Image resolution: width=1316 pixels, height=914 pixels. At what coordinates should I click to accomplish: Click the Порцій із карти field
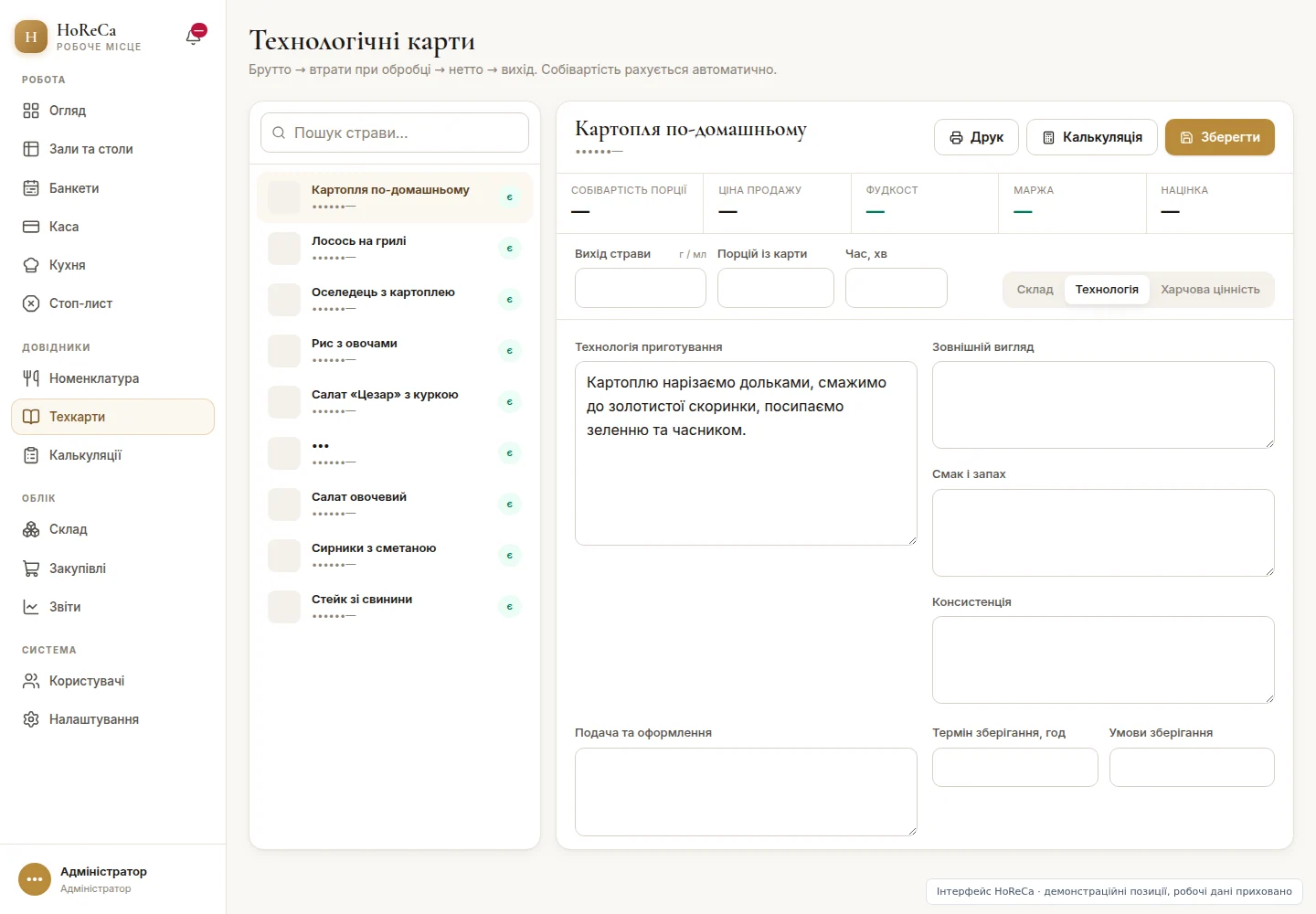(776, 288)
